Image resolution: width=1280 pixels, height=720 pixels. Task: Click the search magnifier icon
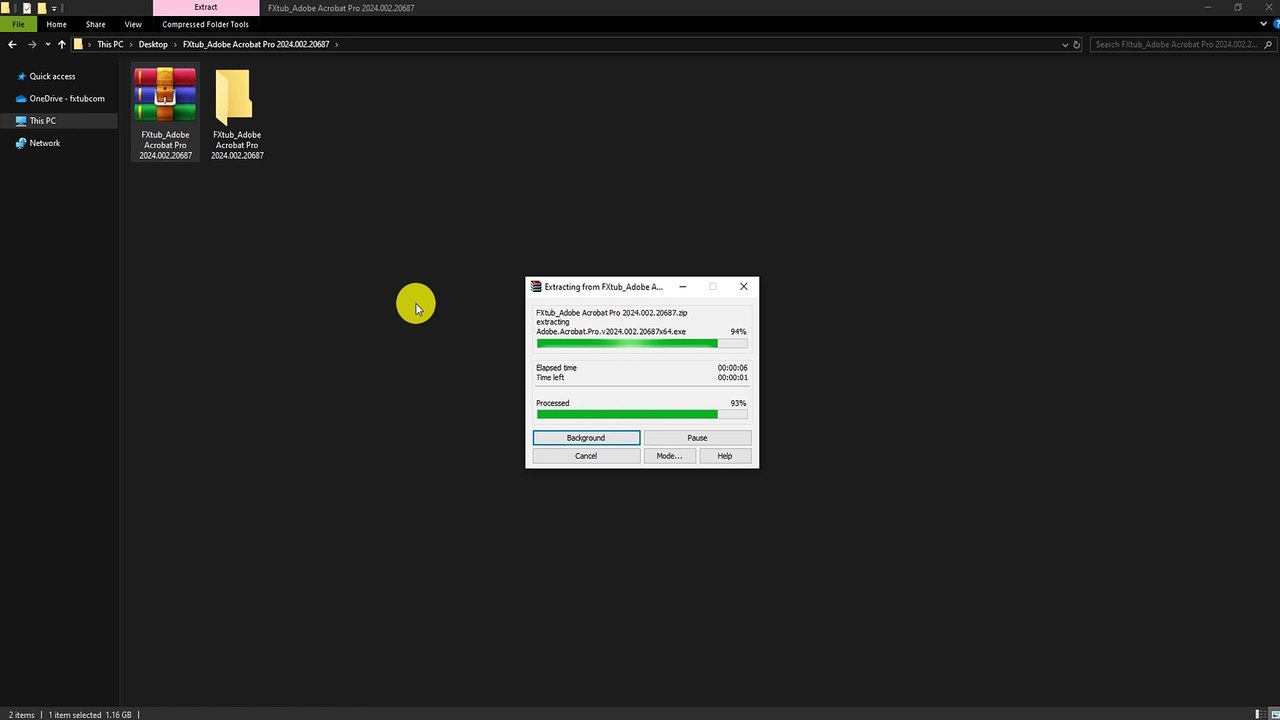[x=1270, y=44]
